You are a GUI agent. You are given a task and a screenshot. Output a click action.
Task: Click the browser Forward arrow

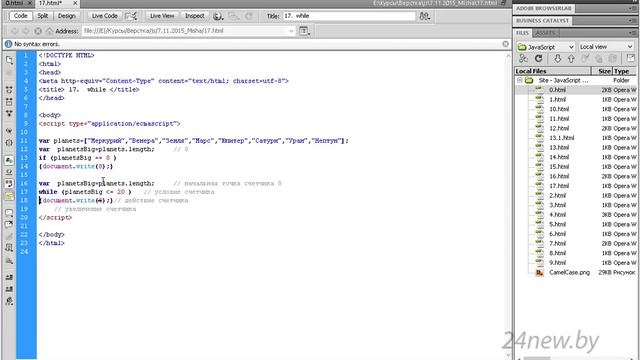point(26,31)
